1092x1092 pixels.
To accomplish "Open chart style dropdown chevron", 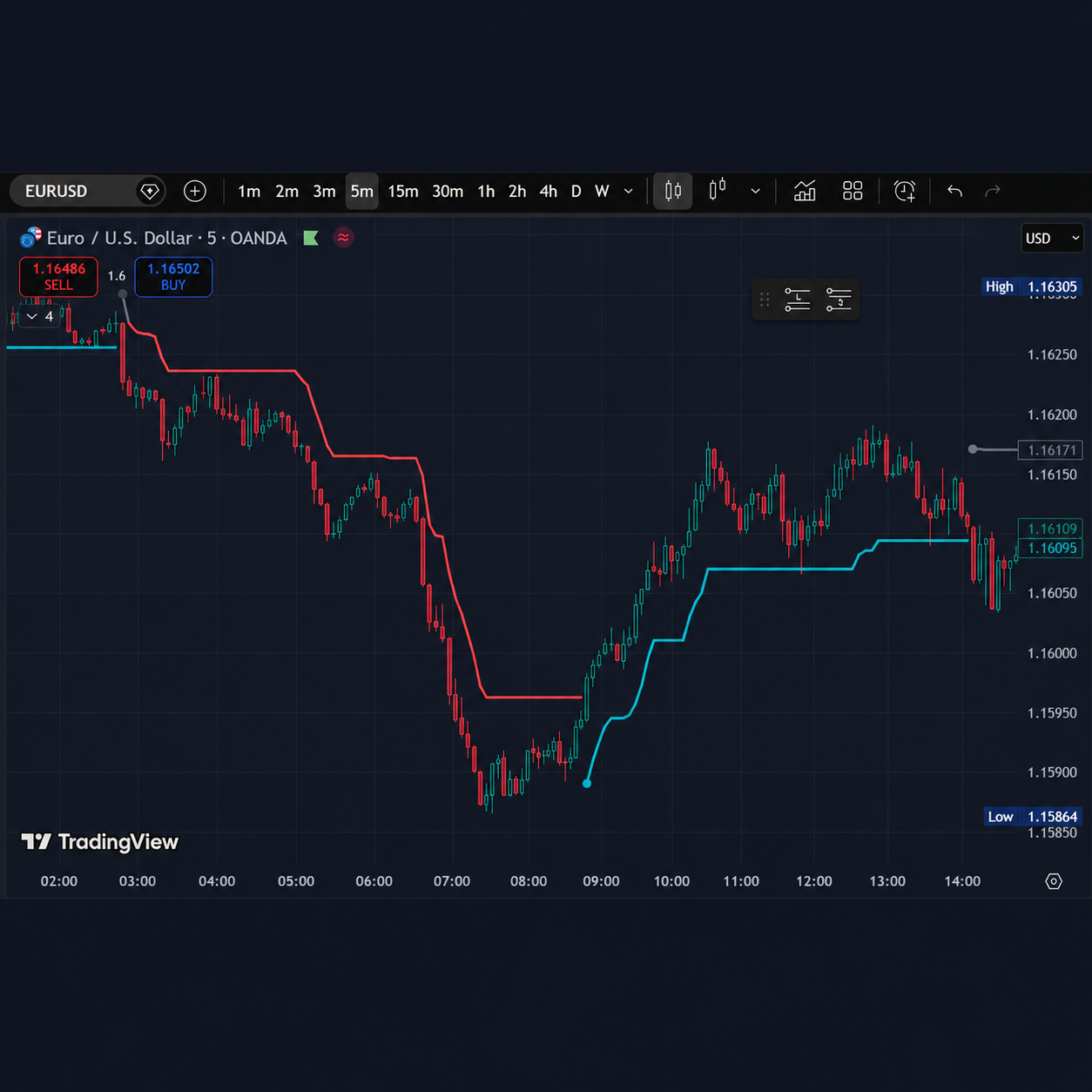I will (755, 192).
